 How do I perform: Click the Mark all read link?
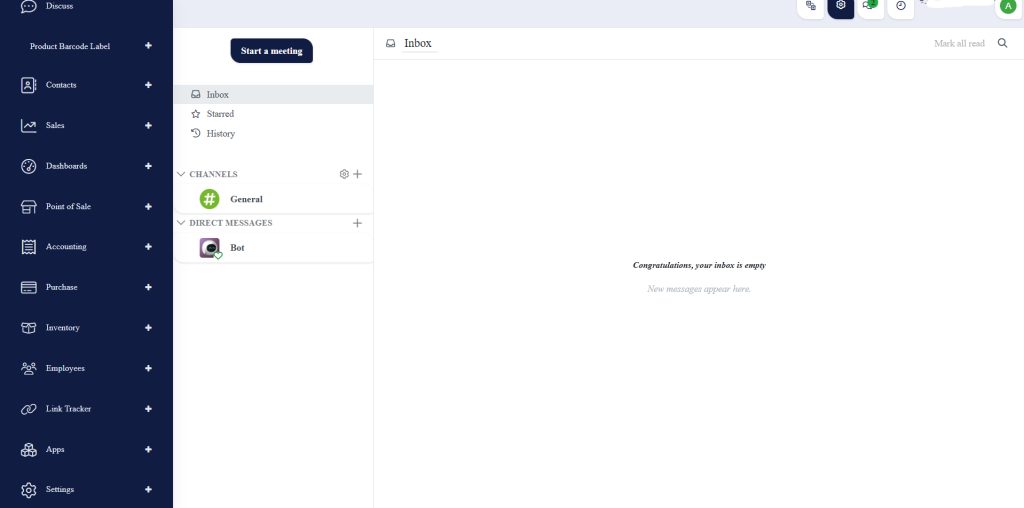[x=959, y=44]
